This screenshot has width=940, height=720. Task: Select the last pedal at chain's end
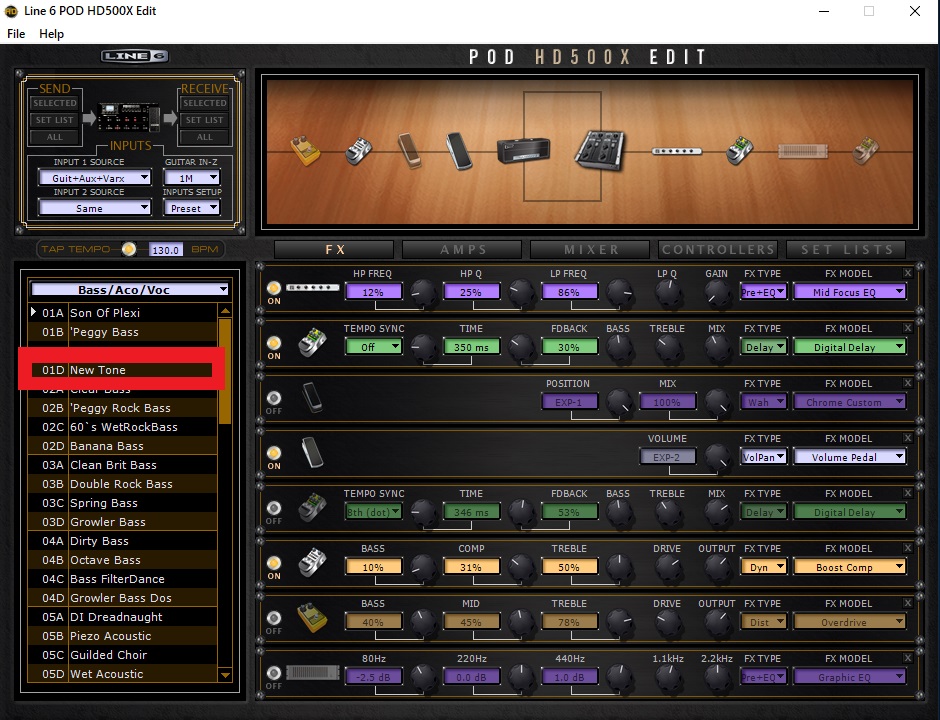click(x=866, y=150)
